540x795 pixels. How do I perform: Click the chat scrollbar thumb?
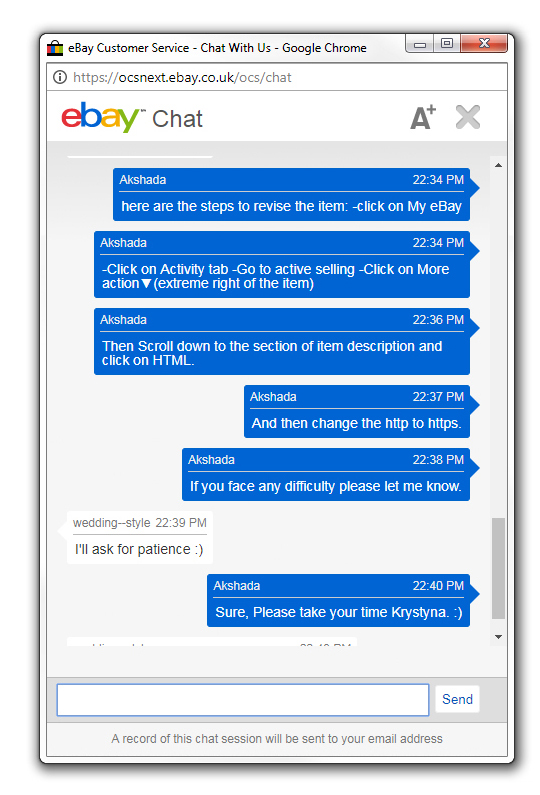coord(498,568)
